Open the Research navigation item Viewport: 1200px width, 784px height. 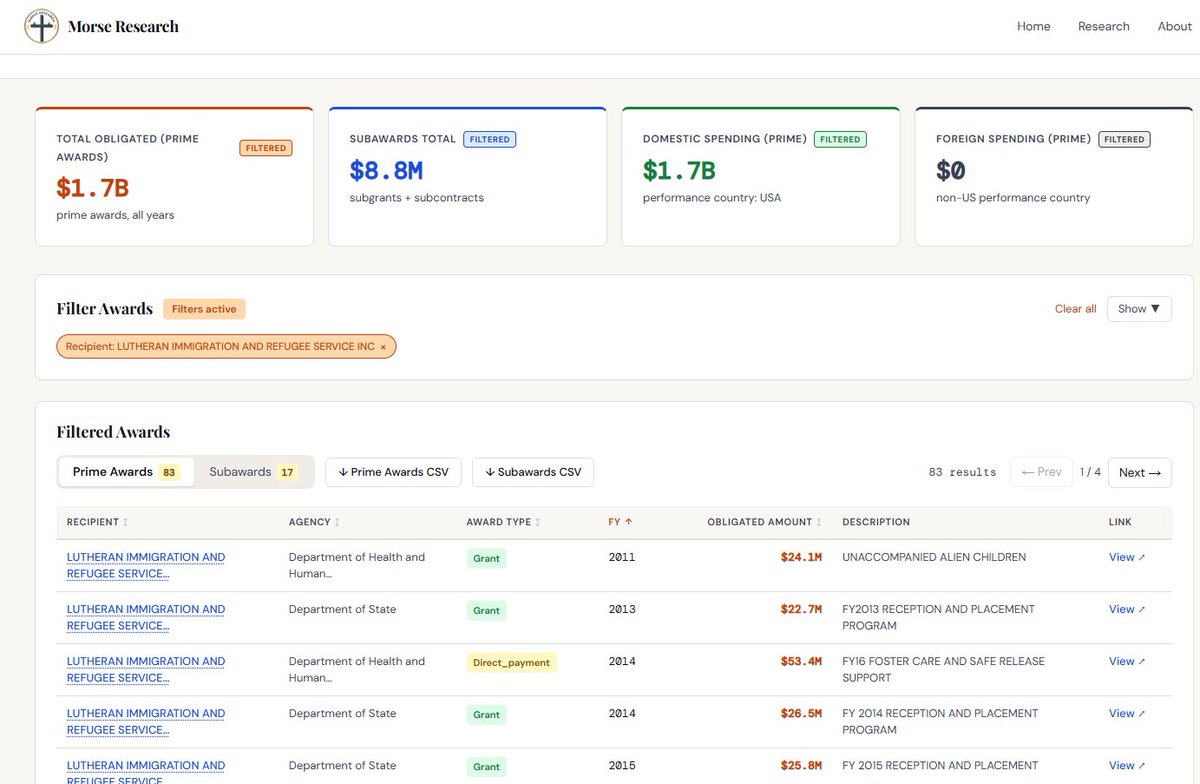tap(1103, 27)
